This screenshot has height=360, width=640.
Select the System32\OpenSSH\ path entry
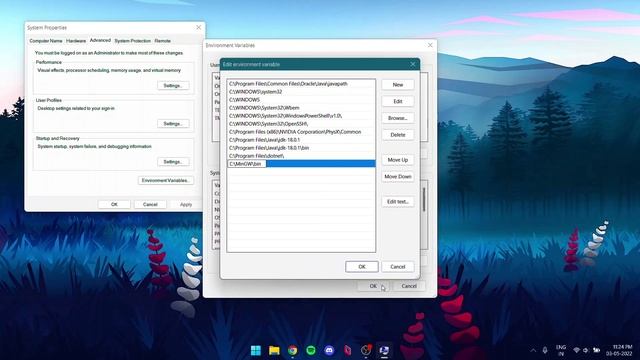click(x=301, y=124)
